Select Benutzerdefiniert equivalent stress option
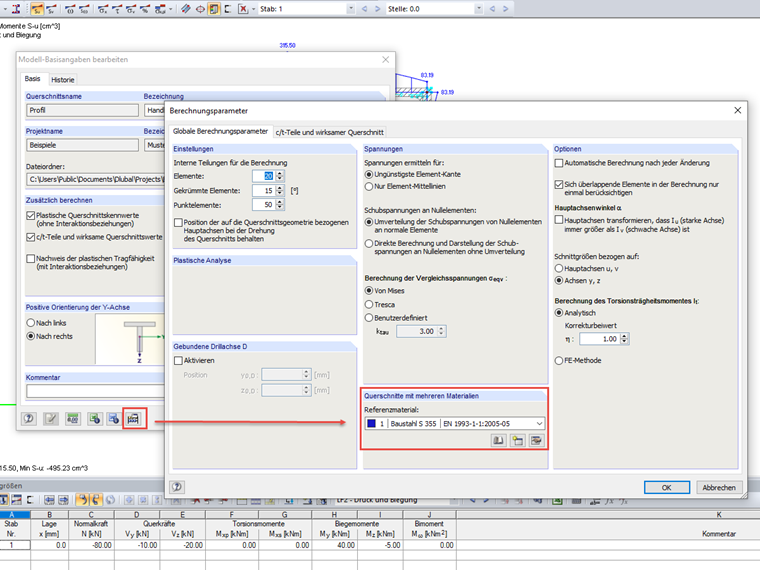The image size is (760, 570). (369, 318)
